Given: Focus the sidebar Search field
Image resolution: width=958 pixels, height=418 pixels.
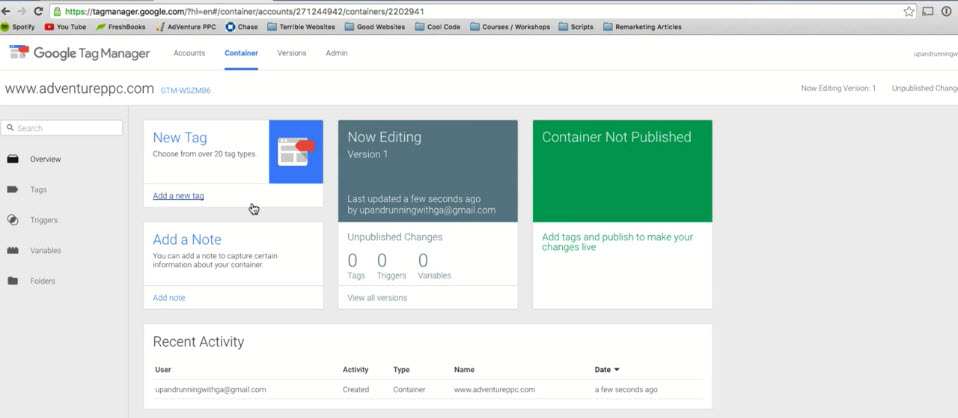Looking at the screenshot, I should [x=67, y=128].
